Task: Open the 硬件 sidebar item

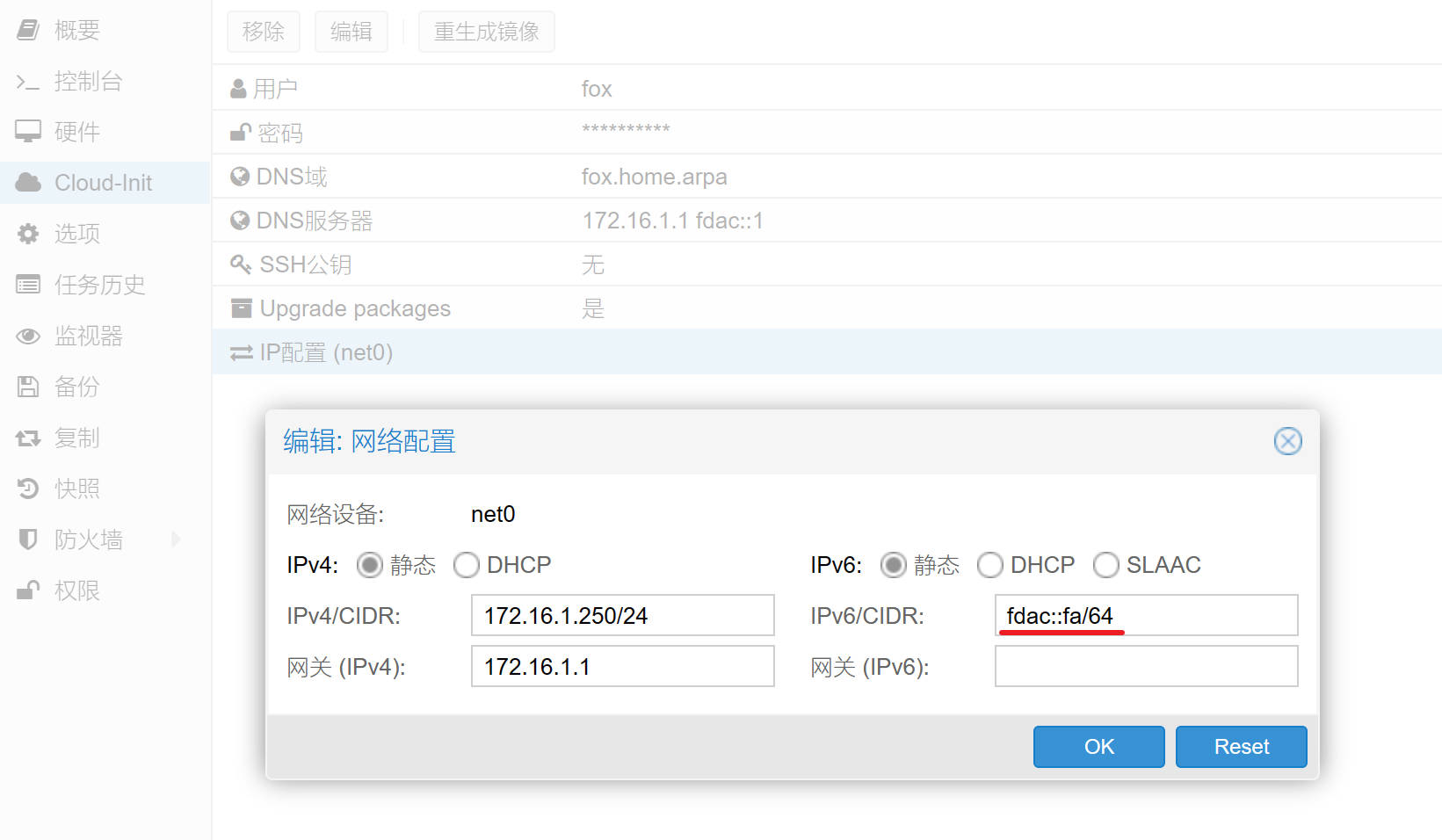Action: pos(105,132)
